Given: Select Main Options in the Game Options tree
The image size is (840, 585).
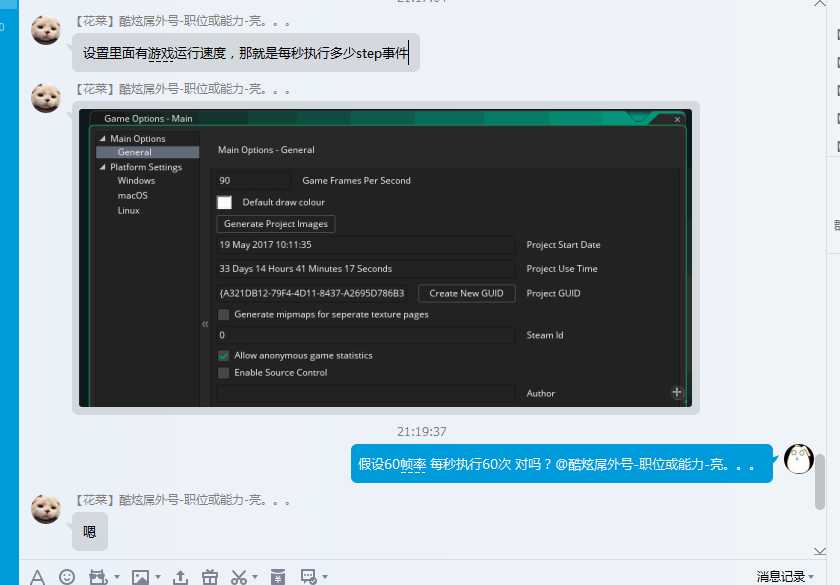Looking at the screenshot, I should (138, 139).
